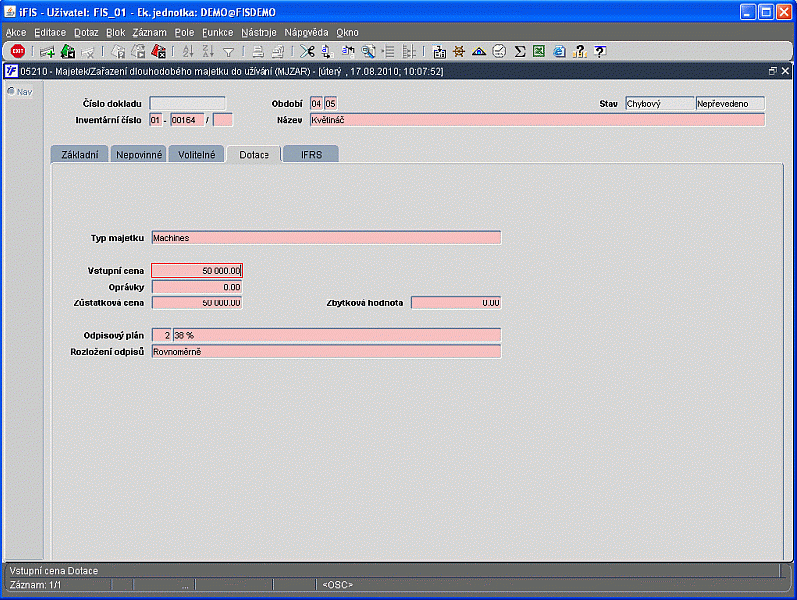Open the Blok menu
Screen dimensions: 797x600
tap(115, 33)
